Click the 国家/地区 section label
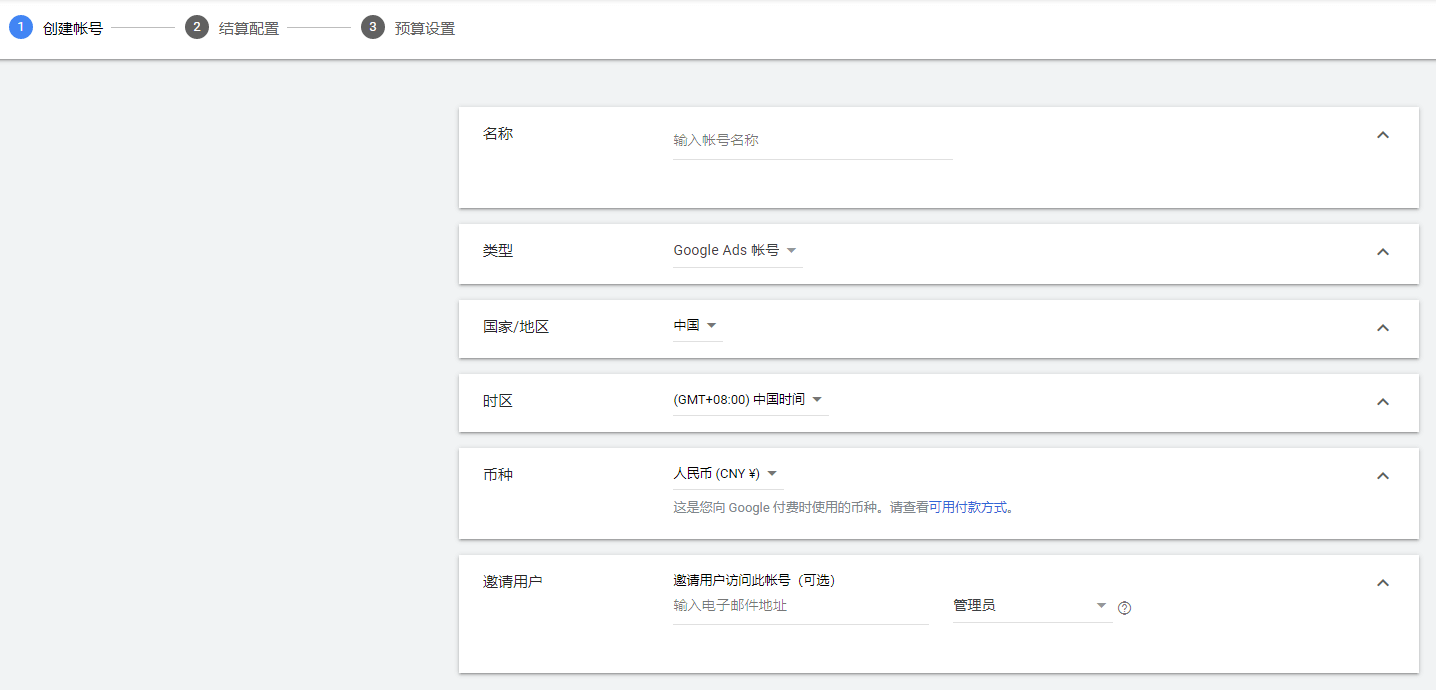The image size is (1436, 690). point(516,327)
